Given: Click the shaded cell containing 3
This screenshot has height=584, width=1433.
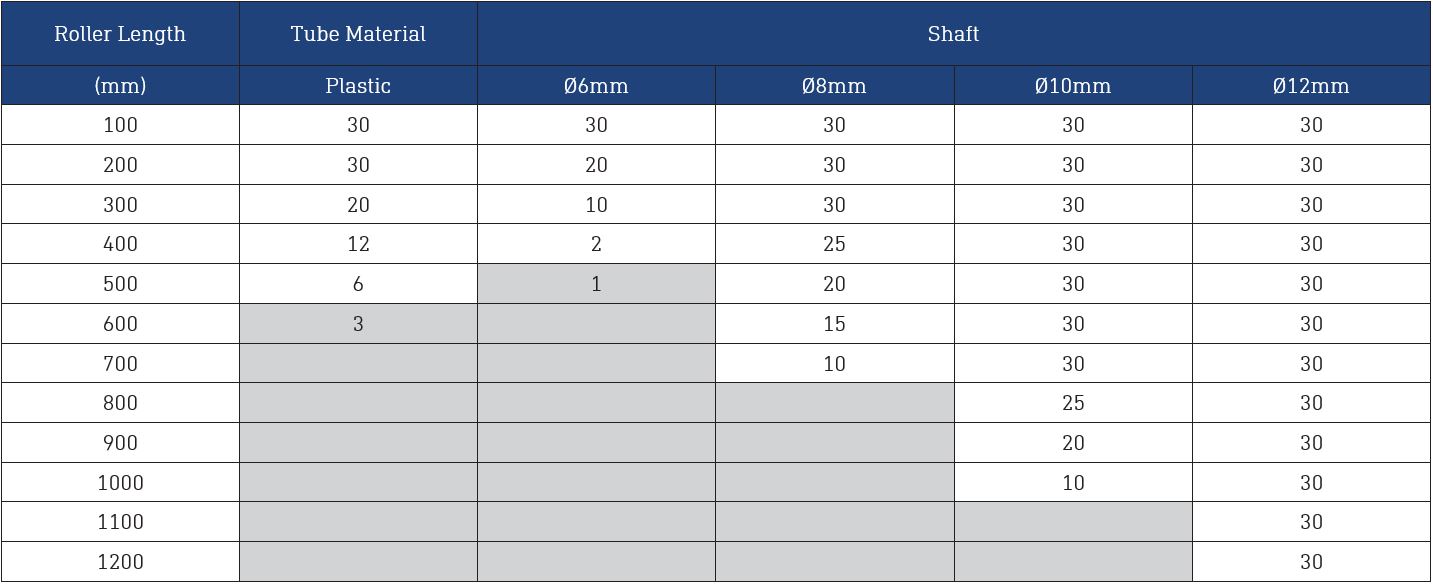Looking at the screenshot, I should [x=358, y=324].
